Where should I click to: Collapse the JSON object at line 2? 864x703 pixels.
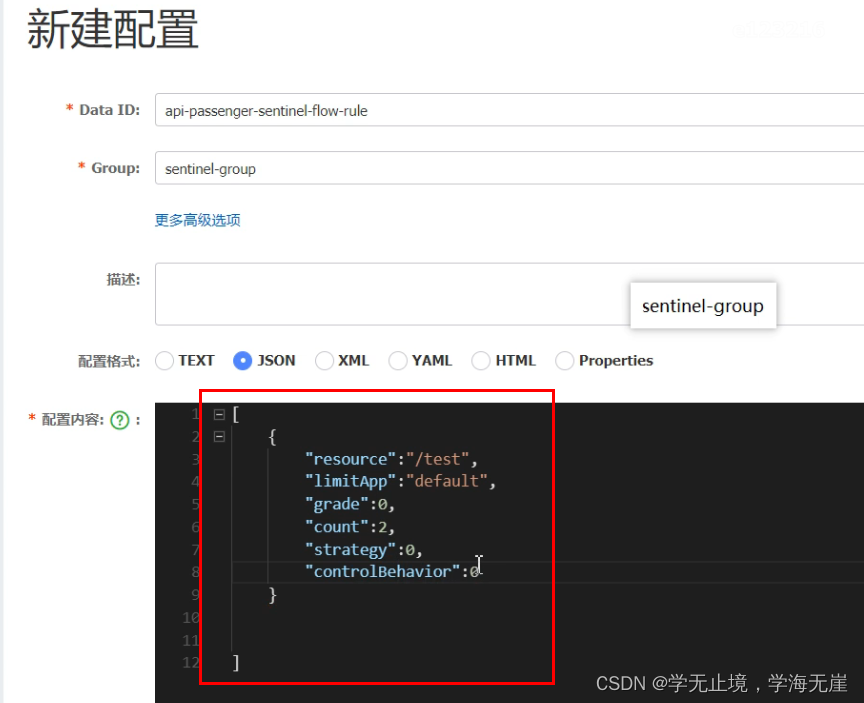coord(218,436)
